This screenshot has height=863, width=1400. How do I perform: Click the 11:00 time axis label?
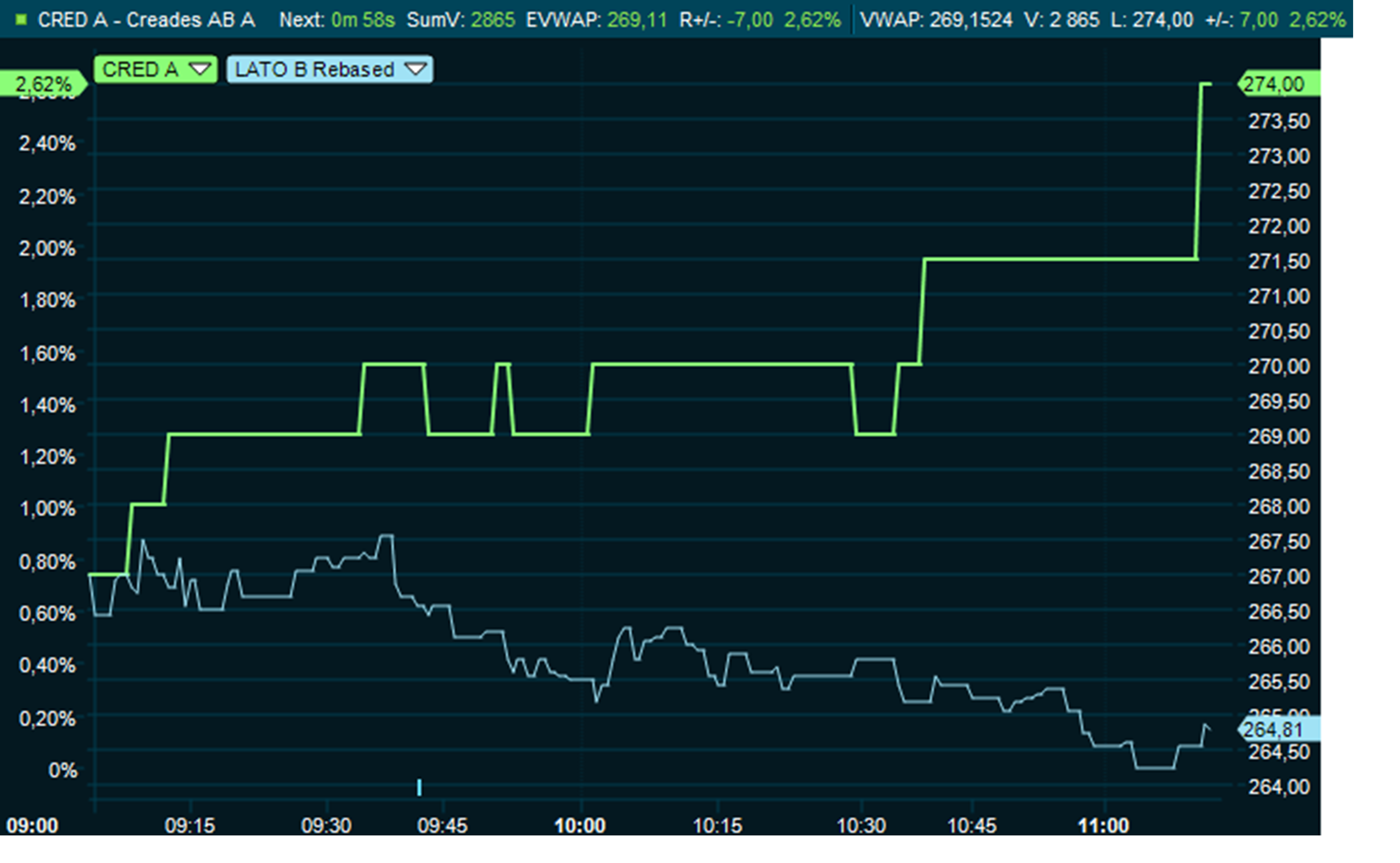click(1103, 825)
